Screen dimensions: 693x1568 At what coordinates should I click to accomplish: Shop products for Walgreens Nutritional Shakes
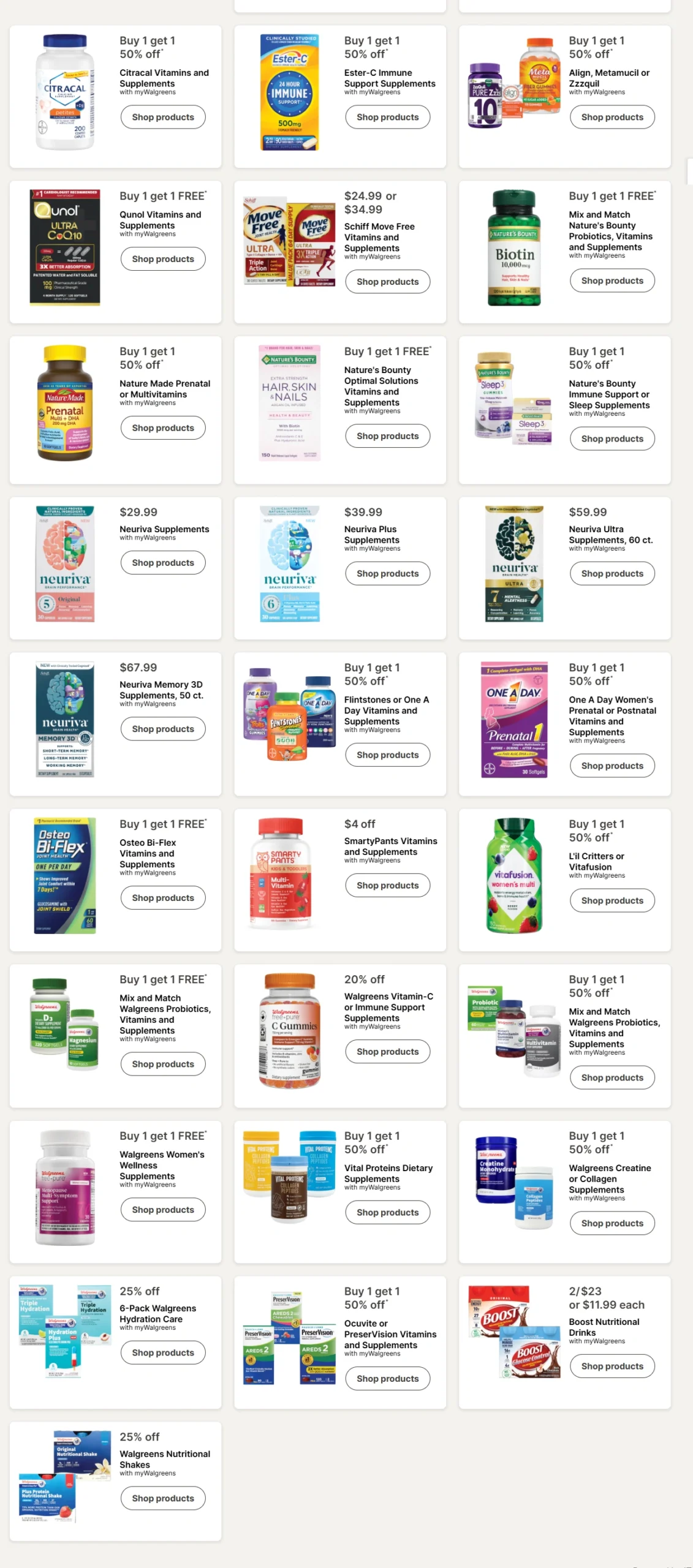(163, 1498)
